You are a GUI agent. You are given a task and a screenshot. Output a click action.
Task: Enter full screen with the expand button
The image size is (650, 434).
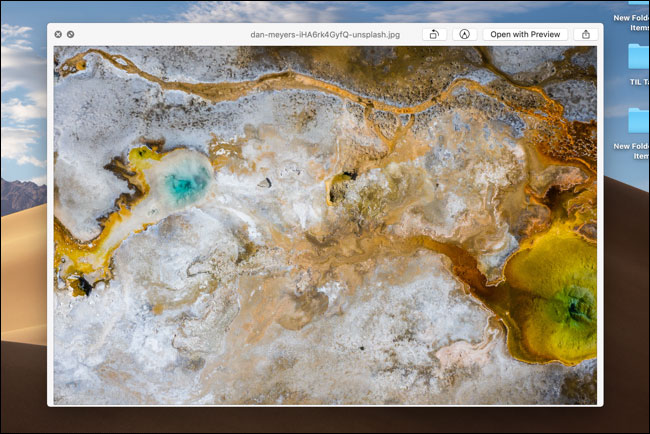[x=70, y=34]
